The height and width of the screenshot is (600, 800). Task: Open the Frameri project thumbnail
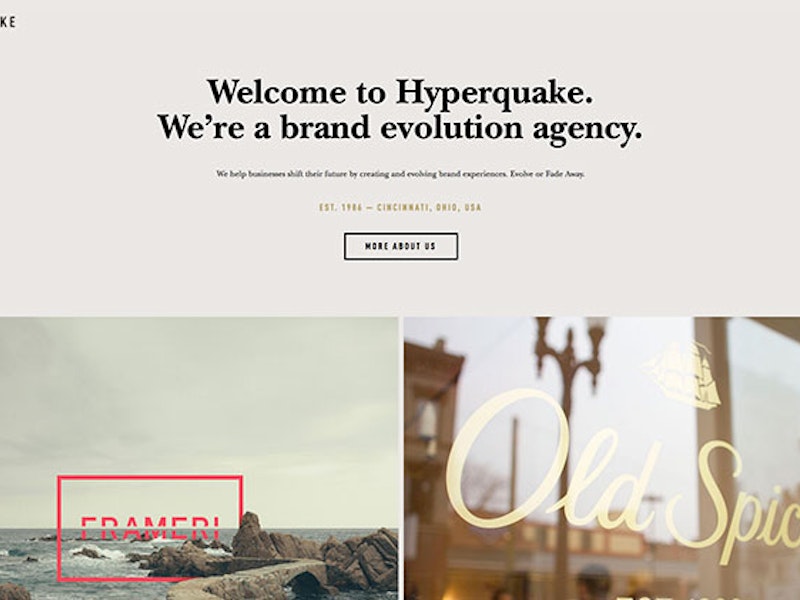point(199,458)
